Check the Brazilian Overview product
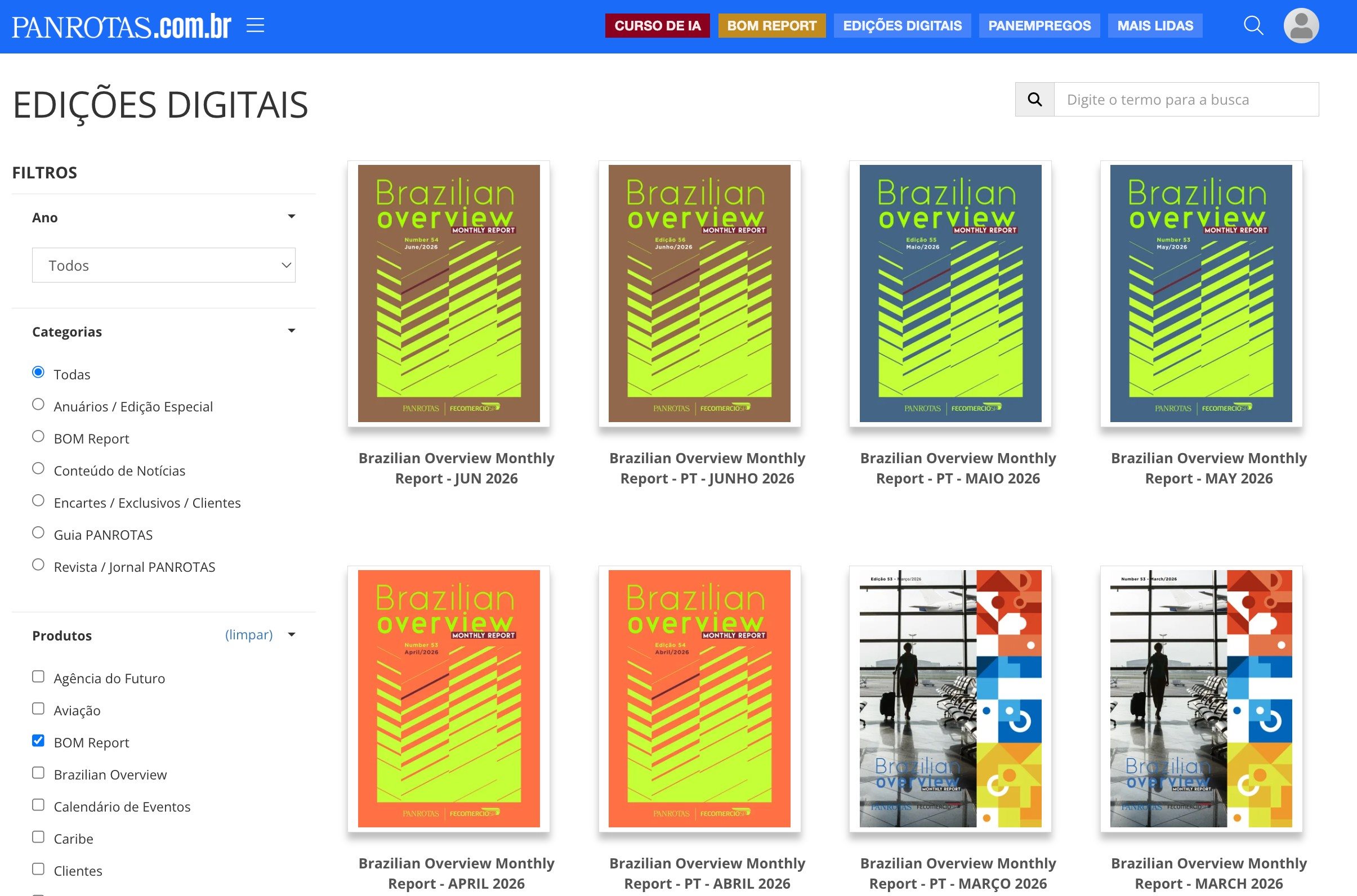Image resolution: width=1357 pixels, height=896 pixels. click(38, 773)
